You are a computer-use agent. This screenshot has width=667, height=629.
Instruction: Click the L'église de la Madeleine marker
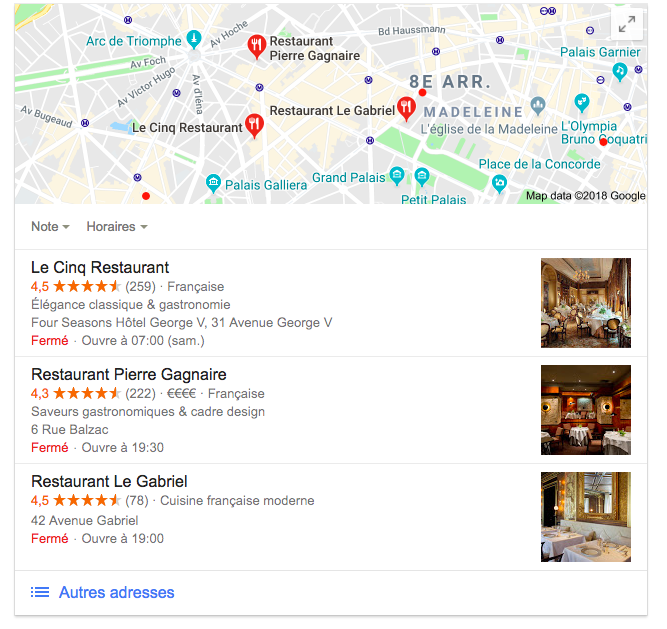click(538, 106)
